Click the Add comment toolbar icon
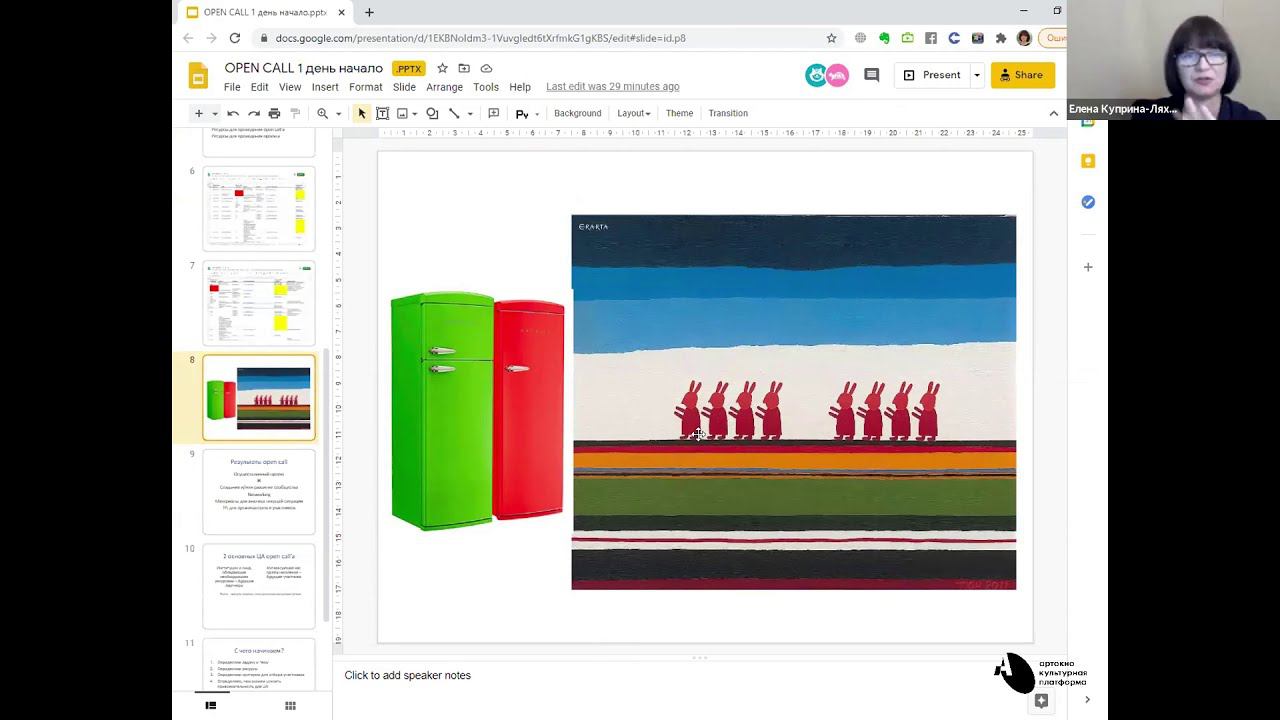This screenshot has height=720, width=1280. (x=493, y=114)
